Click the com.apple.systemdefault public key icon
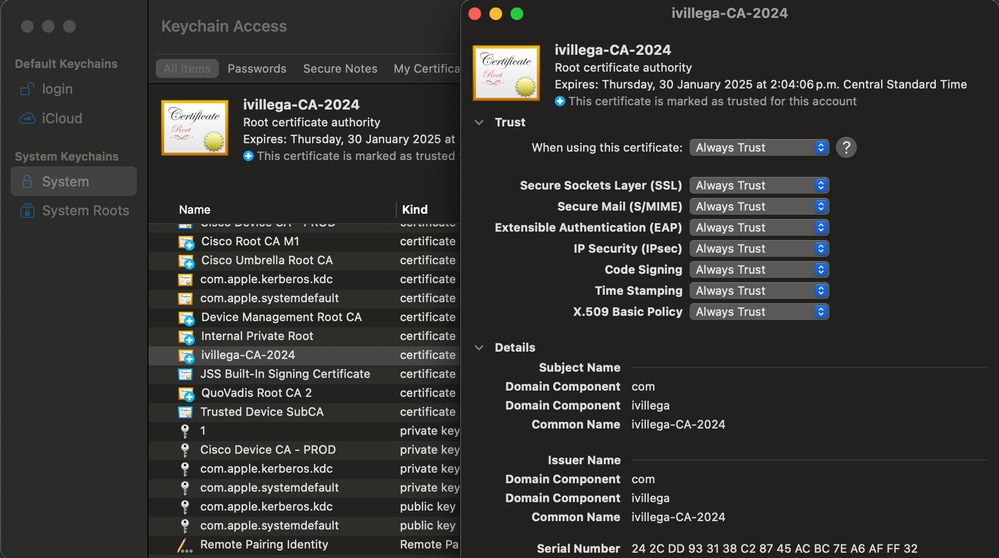Screen dimensions: 999x558 (185, 526)
